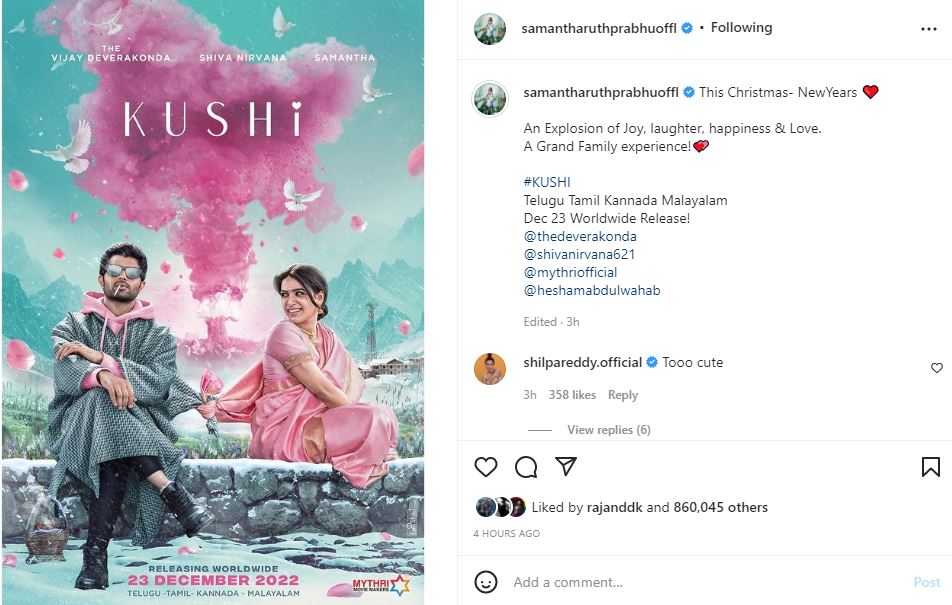Open the three-dot more options menu

pos(929,29)
